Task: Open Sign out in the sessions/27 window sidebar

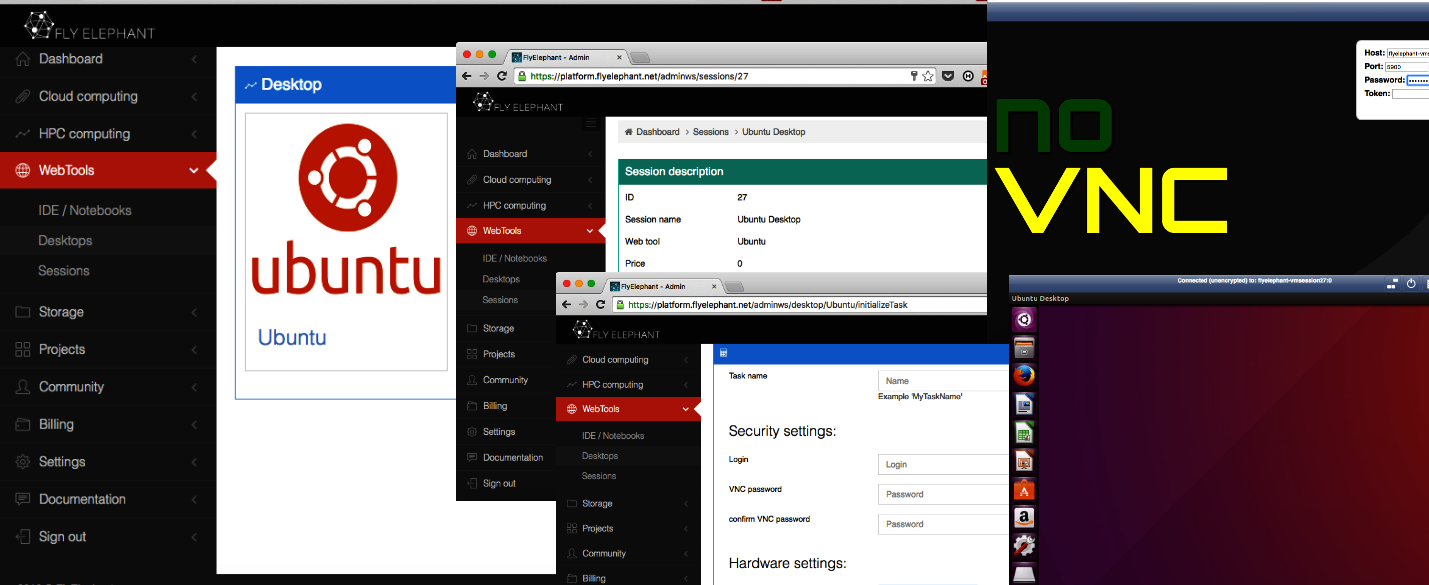Action: click(499, 483)
